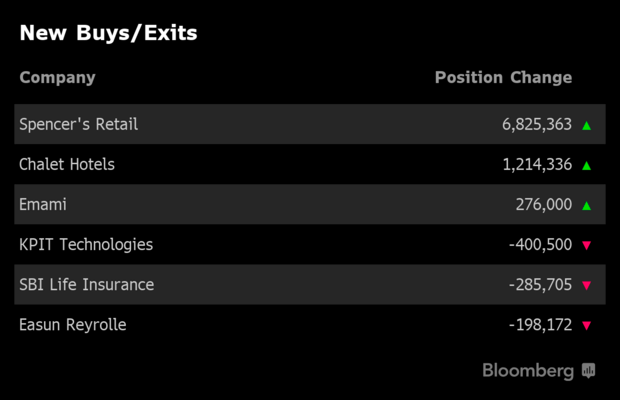
Task: Click the 1,214,336 position change value
Action: pos(537,165)
